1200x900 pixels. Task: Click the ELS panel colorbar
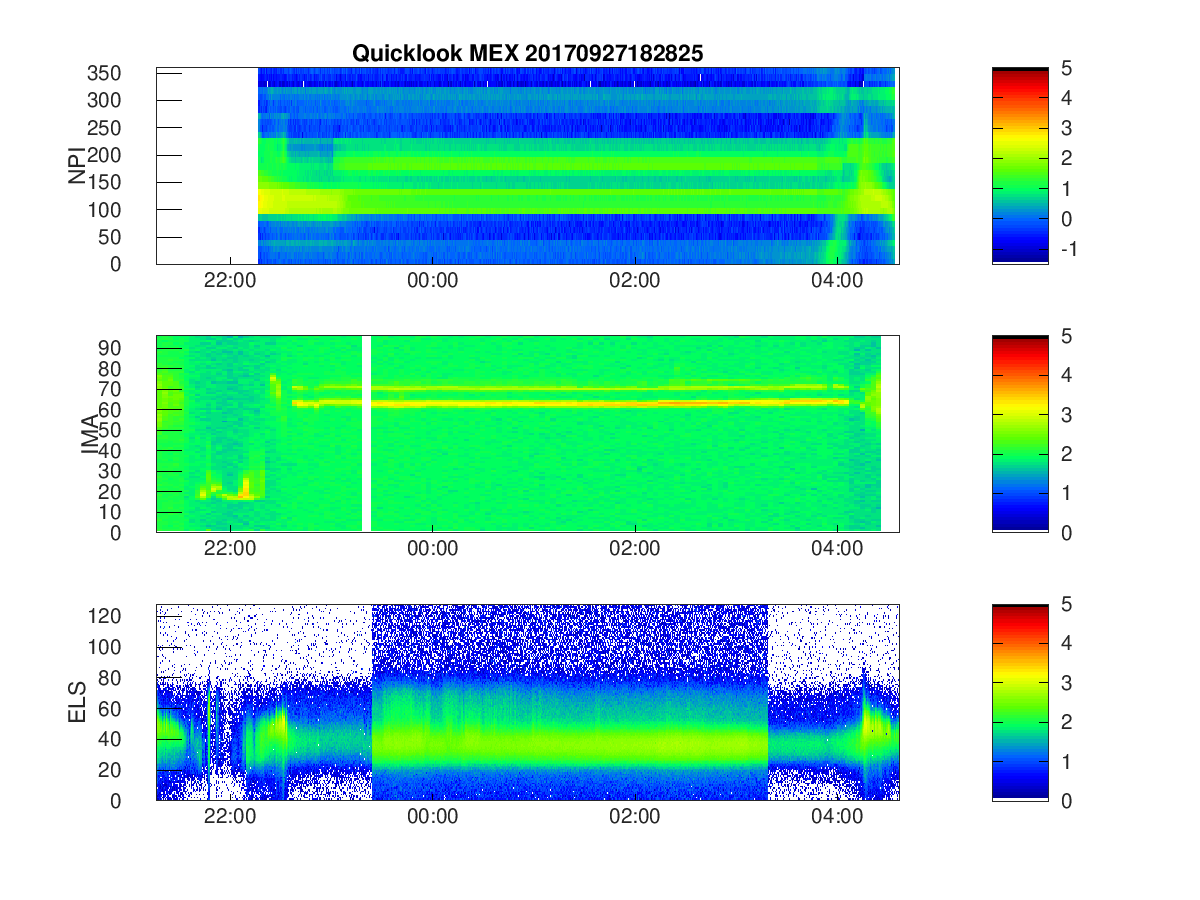(1020, 701)
